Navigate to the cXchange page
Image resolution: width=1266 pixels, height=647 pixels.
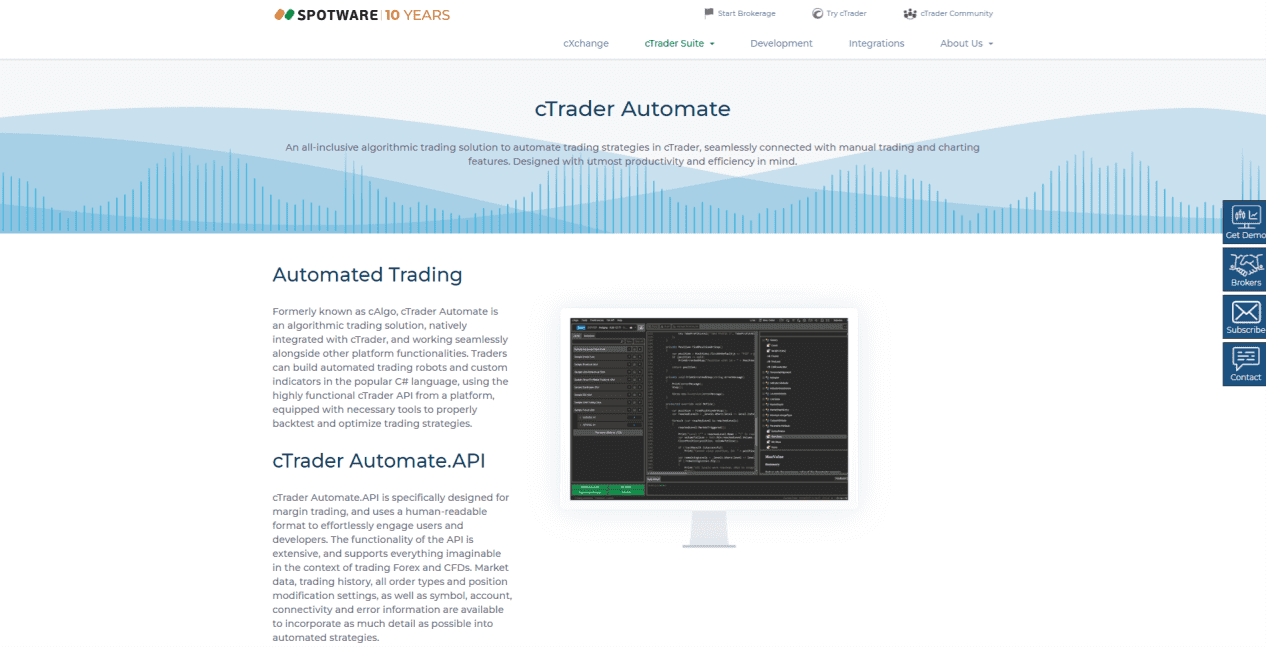pyautogui.click(x=586, y=43)
